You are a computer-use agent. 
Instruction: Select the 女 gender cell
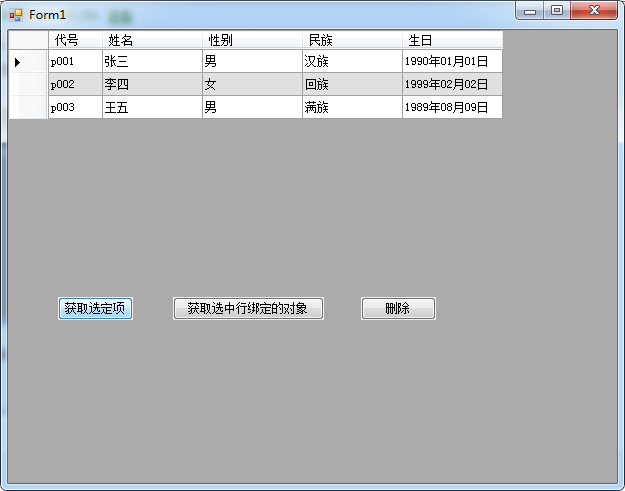pyautogui.click(x=252, y=84)
